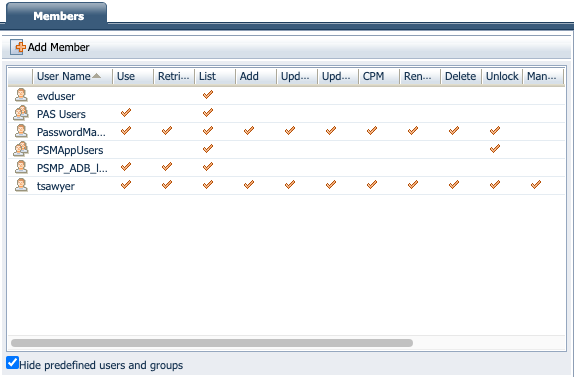Viewport: 580px width, 377px height.
Task: Click PSMAppUsers Unlock permission checkmark
Action: (495, 149)
